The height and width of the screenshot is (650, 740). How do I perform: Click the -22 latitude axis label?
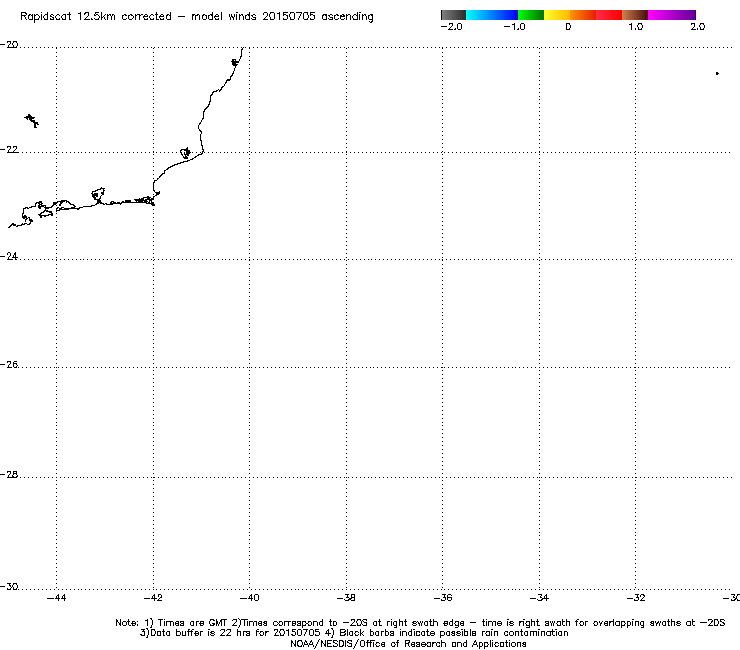9,150
